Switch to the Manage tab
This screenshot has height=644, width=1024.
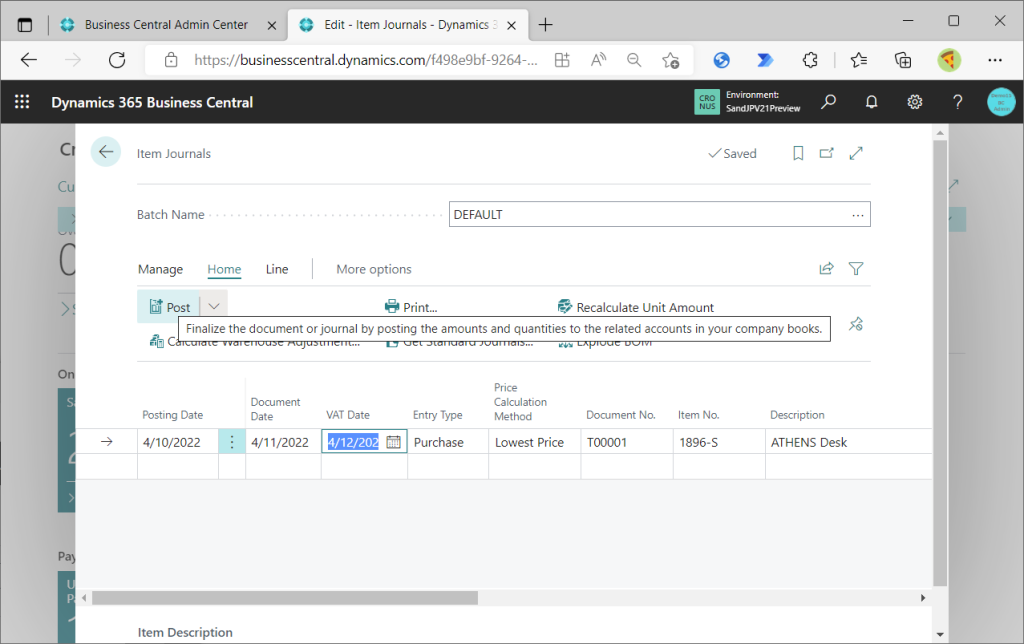160,269
